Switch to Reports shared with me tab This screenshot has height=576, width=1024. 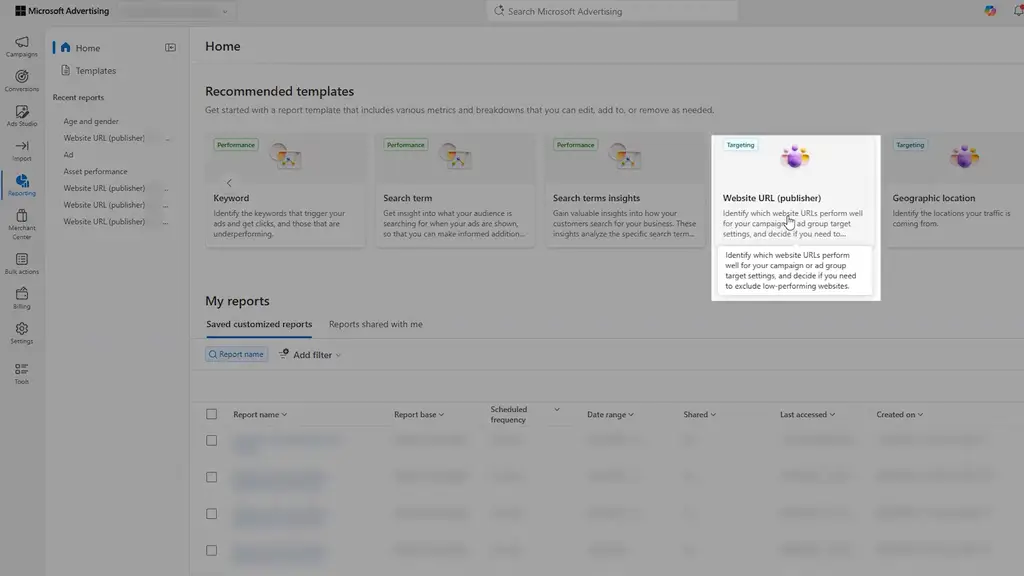(x=376, y=324)
